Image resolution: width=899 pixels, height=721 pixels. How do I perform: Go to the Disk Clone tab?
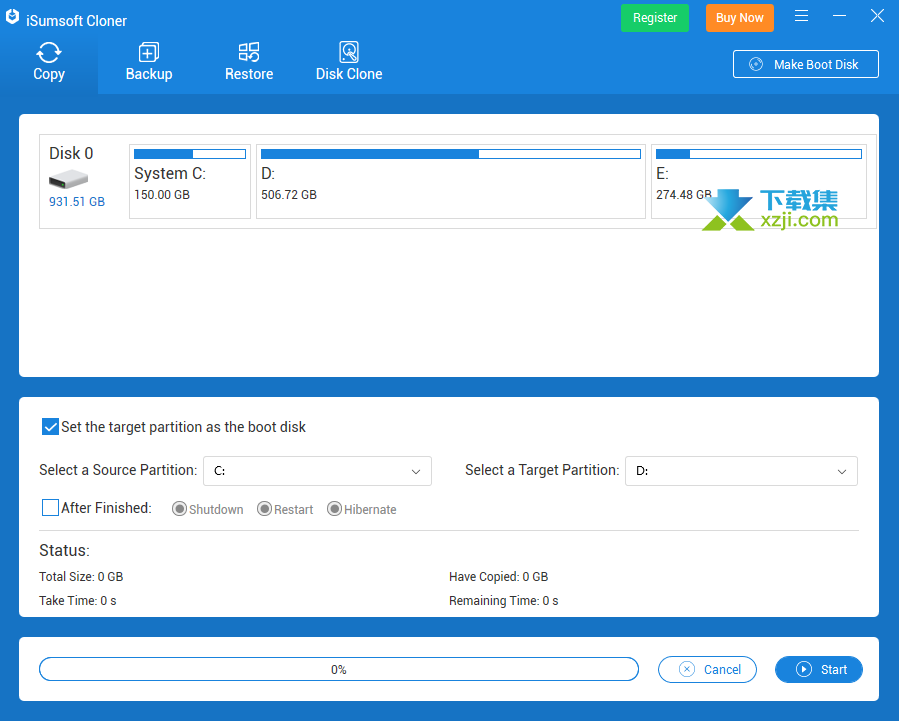tap(349, 62)
